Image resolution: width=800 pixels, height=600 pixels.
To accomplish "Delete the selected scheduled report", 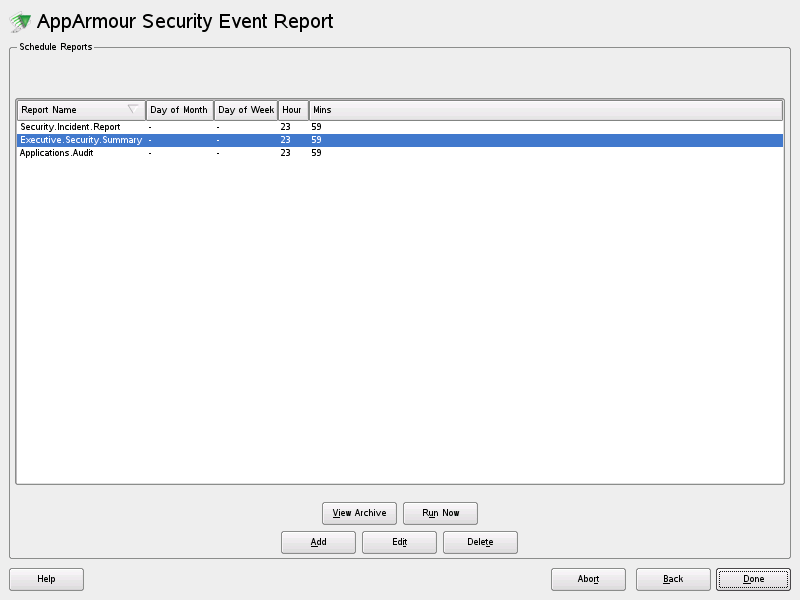I will coord(480,542).
